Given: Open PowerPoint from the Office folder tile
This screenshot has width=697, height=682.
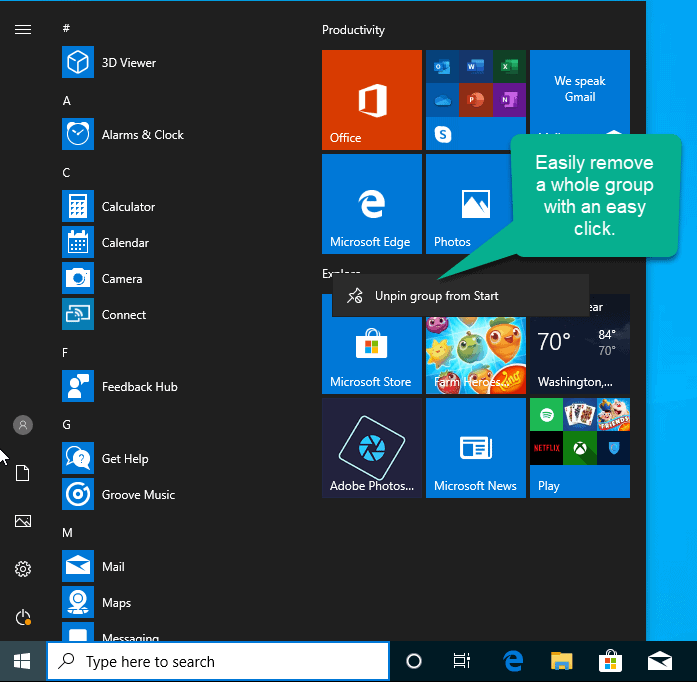Looking at the screenshot, I should click(x=476, y=100).
